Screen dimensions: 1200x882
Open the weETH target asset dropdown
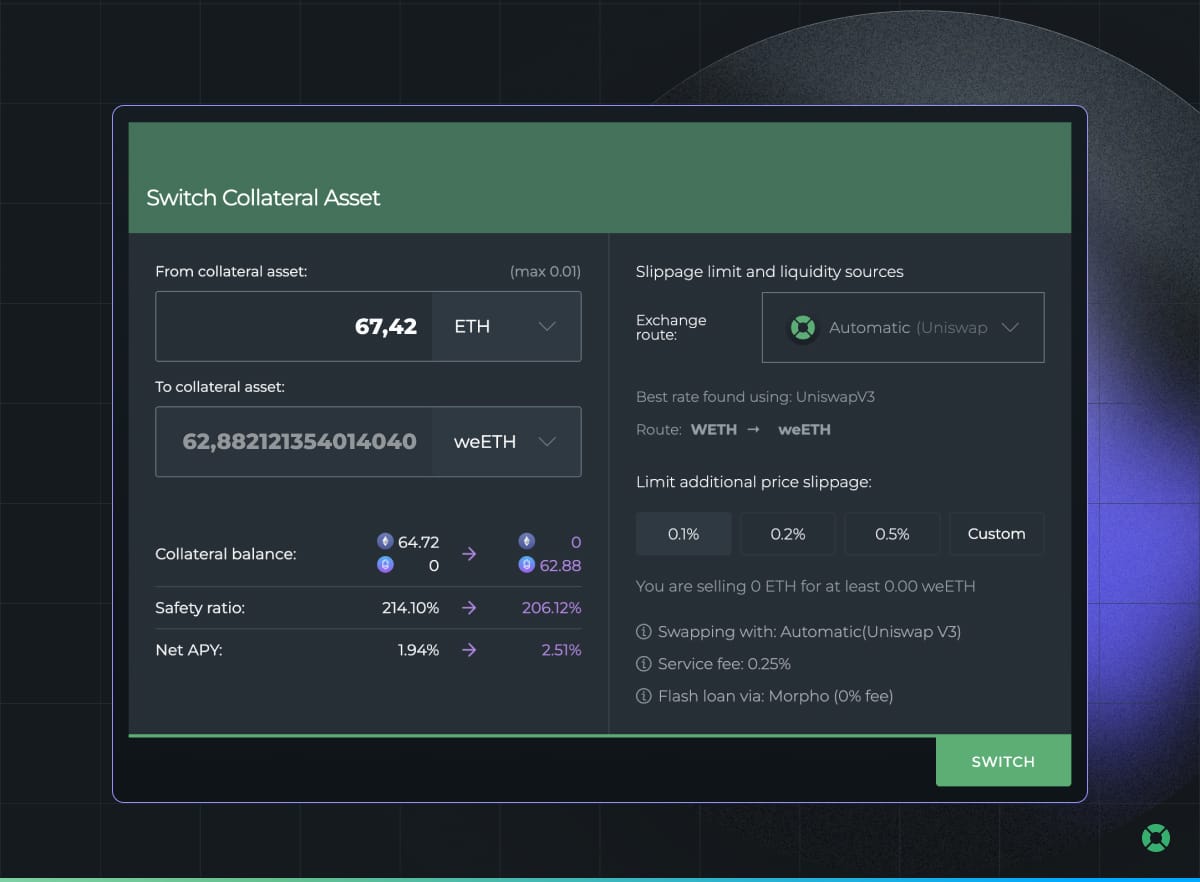coord(506,441)
